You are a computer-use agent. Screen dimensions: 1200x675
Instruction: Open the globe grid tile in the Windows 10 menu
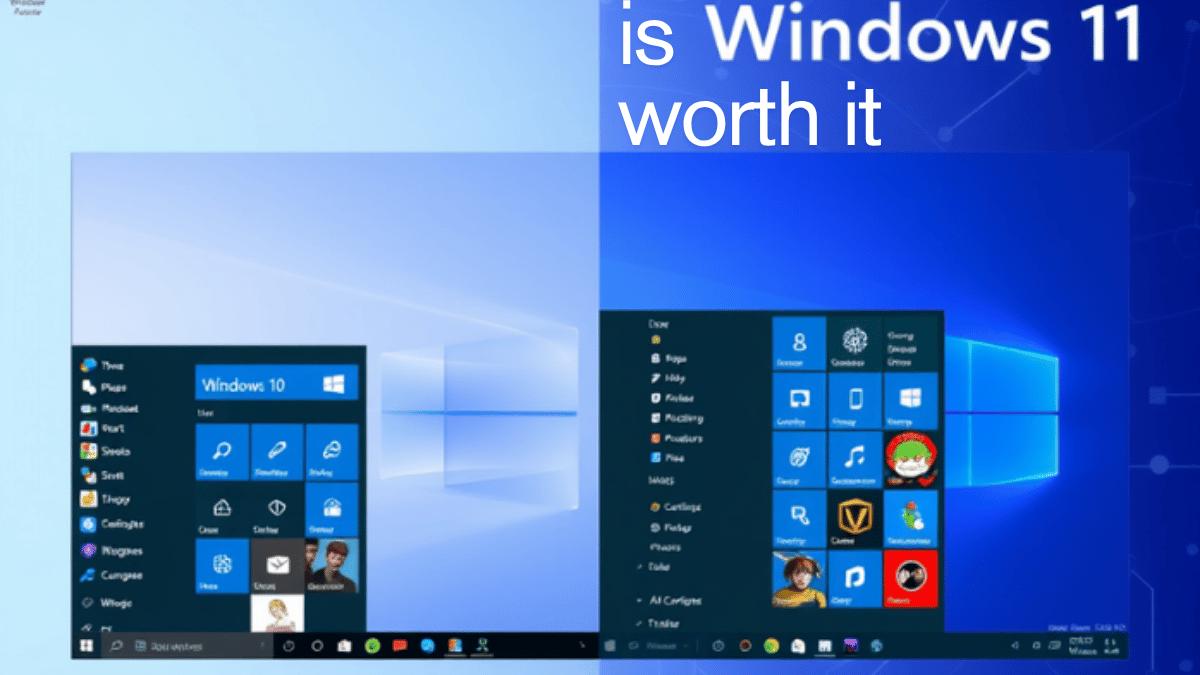click(221, 565)
